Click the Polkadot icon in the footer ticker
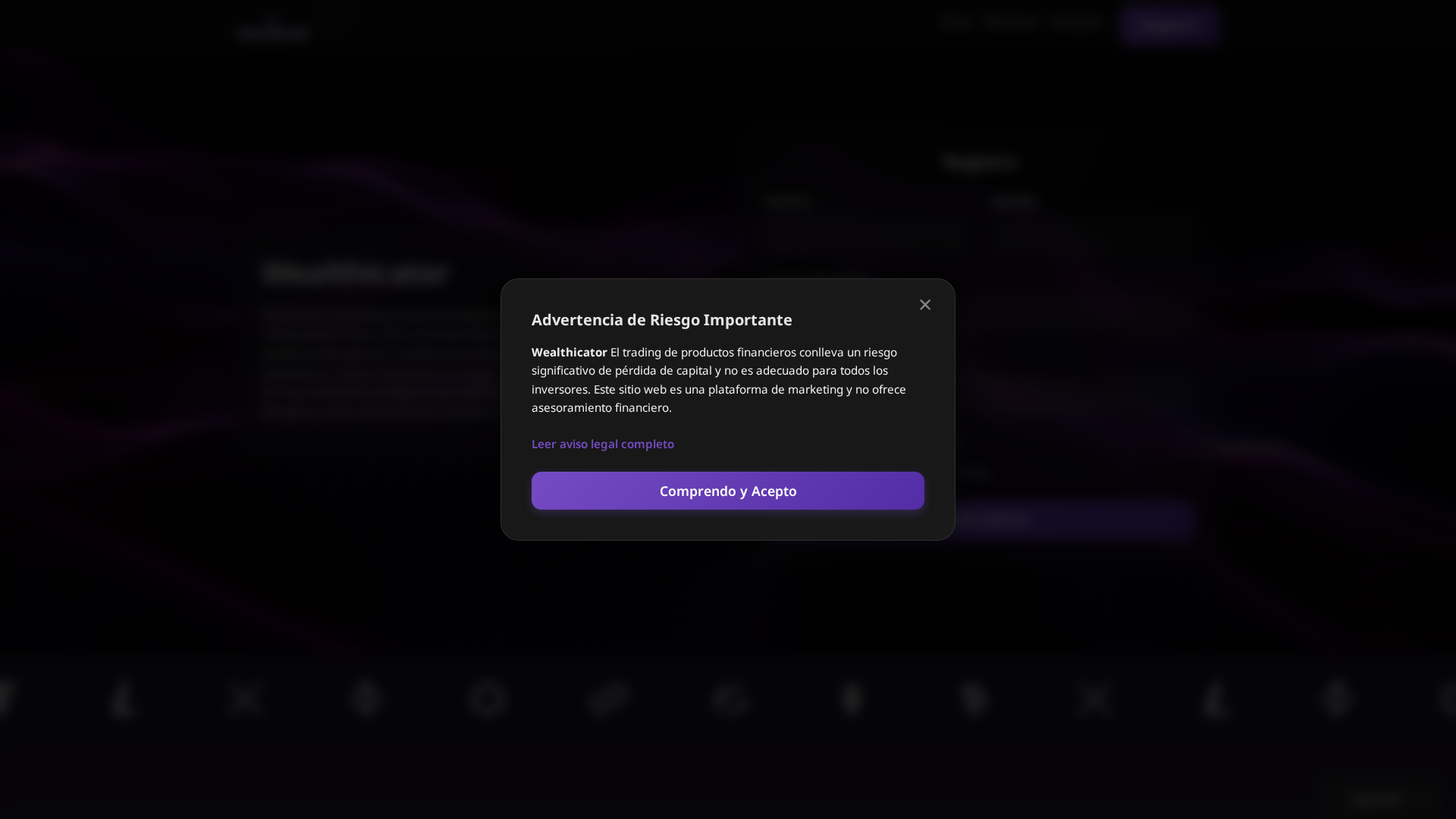 coord(1337,699)
